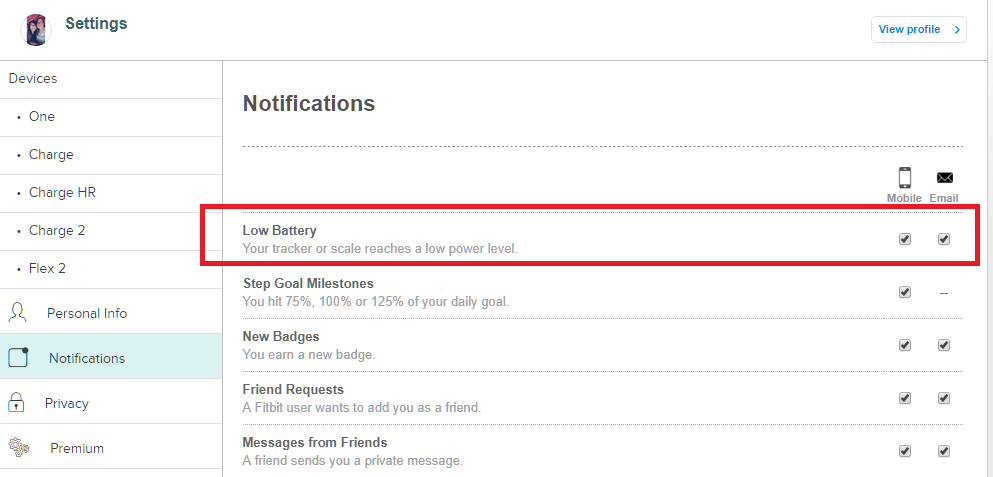
Task: Uncheck Low Battery email notification
Action: [944, 240]
